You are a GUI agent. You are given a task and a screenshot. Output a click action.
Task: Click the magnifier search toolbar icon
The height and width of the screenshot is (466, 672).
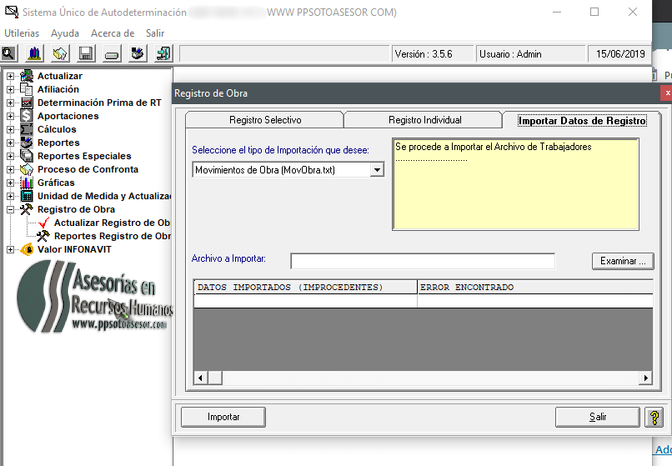[x=9, y=54]
